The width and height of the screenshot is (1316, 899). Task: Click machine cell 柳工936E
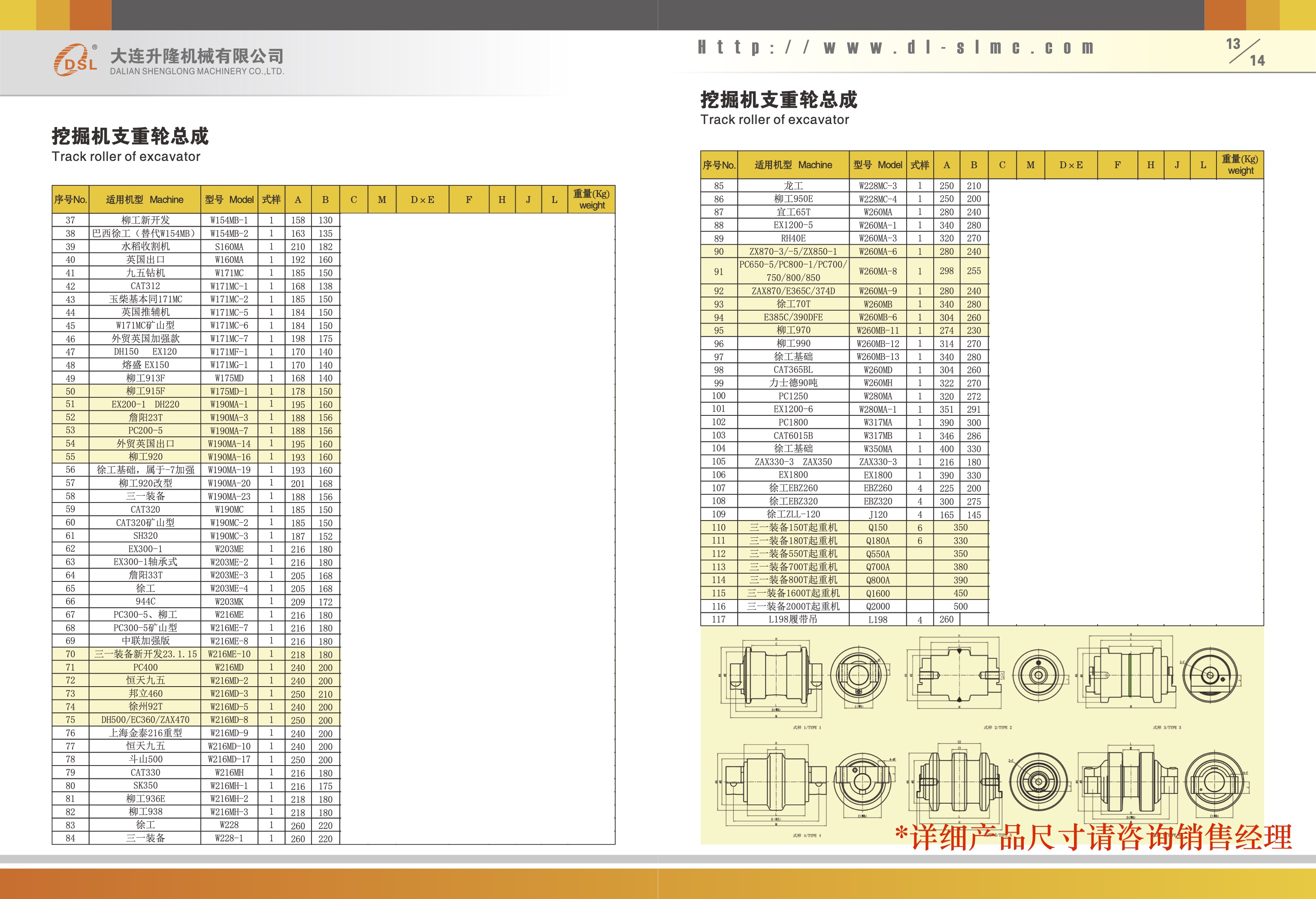[x=145, y=798]
